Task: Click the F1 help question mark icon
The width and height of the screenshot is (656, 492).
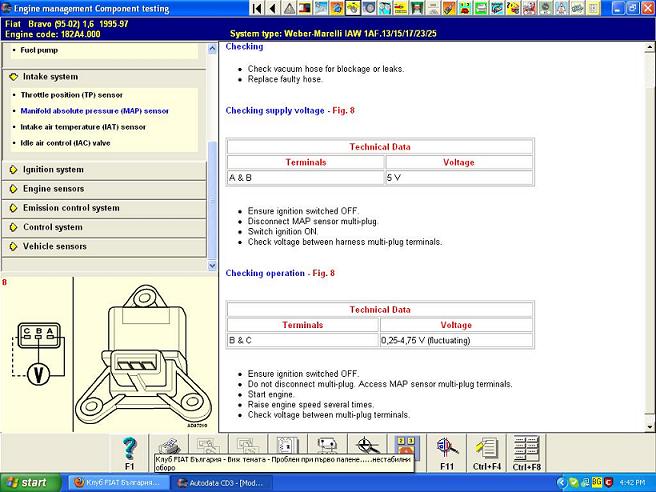Action: 129,451
